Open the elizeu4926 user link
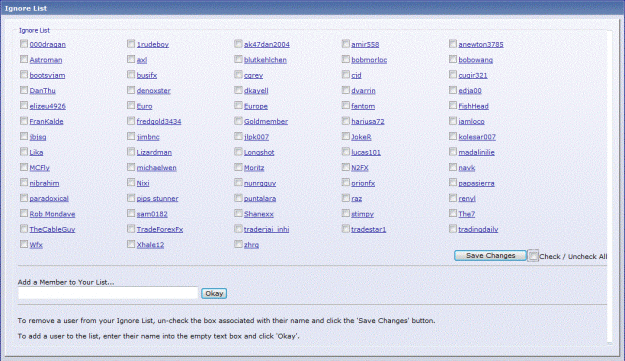Image resolution: width=625 pixels, height=361 pixels. coord(47,106)
